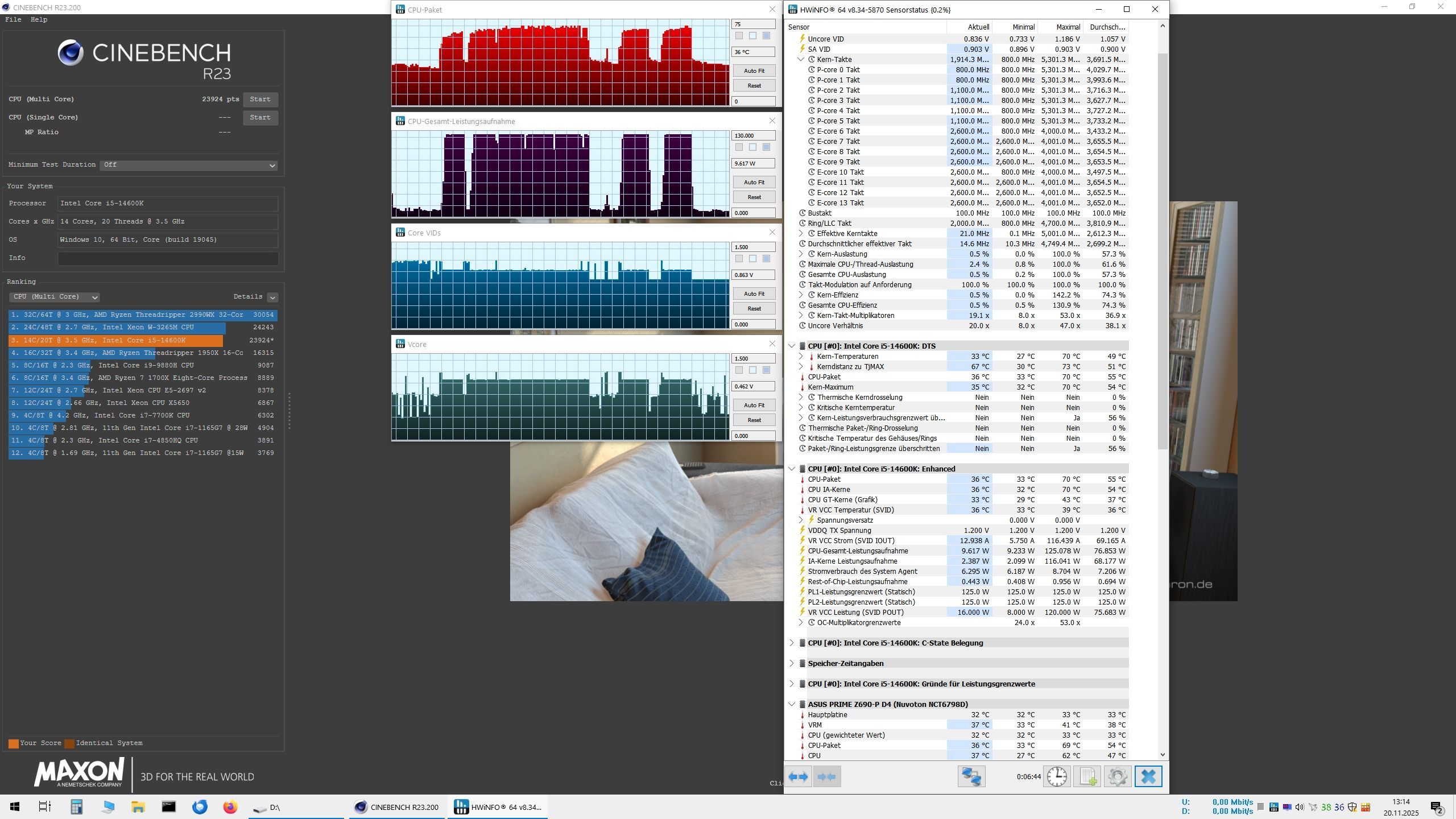Start logging with the sheet-plus icon

pyautogui.click(x=1087, y=777)
